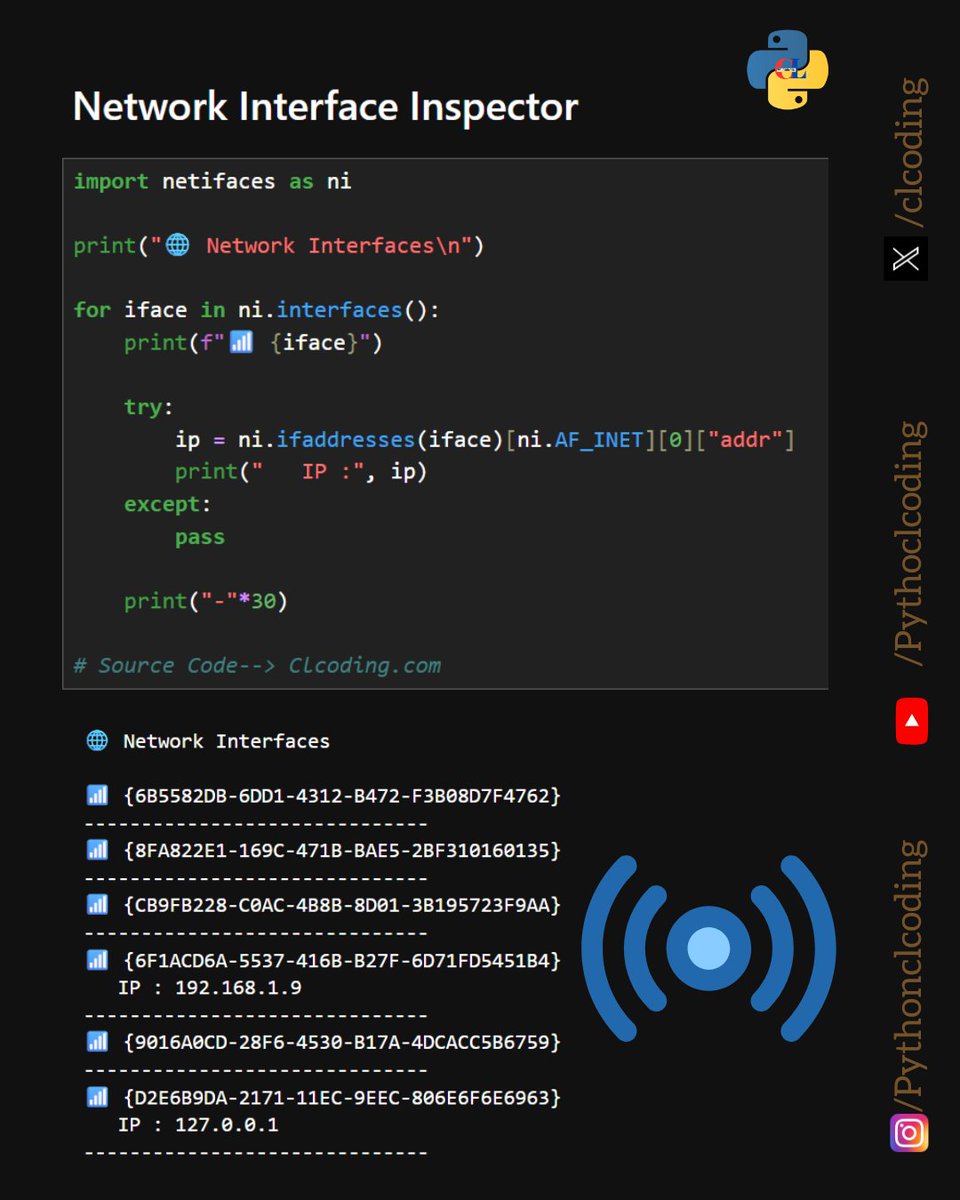Screen dimensions: 960x1200
Task: Click the {CB9FB228-C0AC-4B8B-8D01-3B195723F9AA} output
Action: pos(342,905)
